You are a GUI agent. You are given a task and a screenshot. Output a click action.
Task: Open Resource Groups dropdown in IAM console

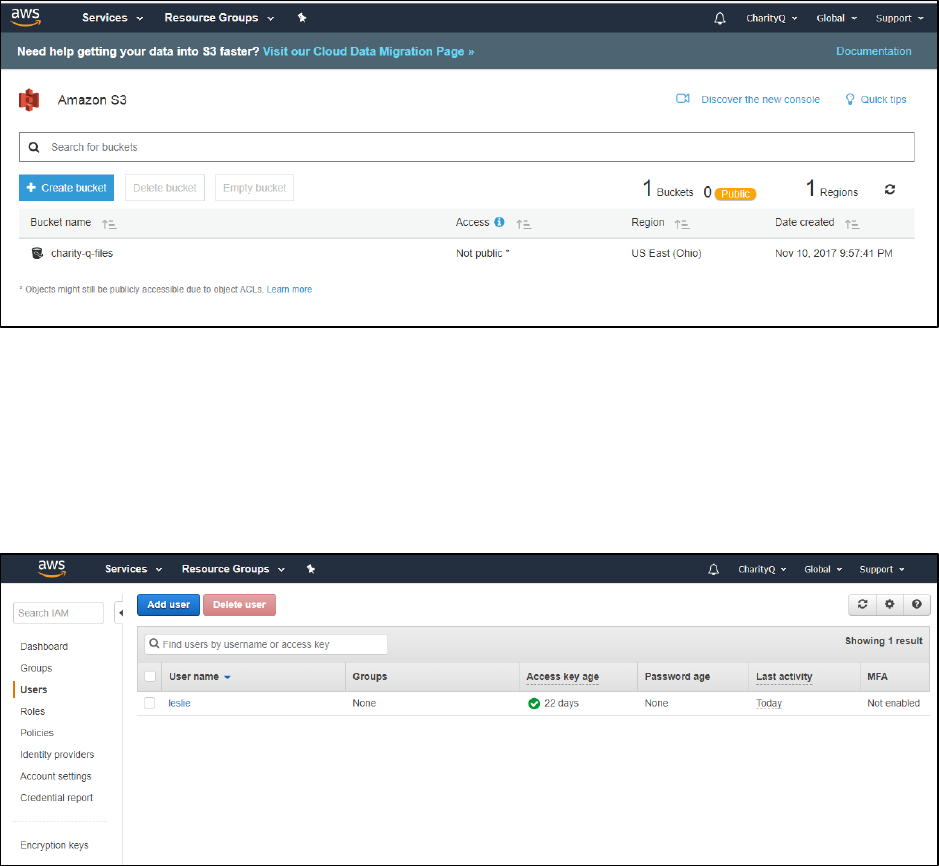click(233, 569)
